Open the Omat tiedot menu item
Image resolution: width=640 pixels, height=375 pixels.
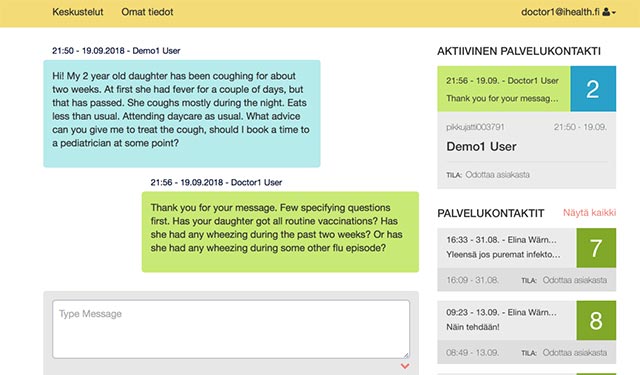[147, 12]
